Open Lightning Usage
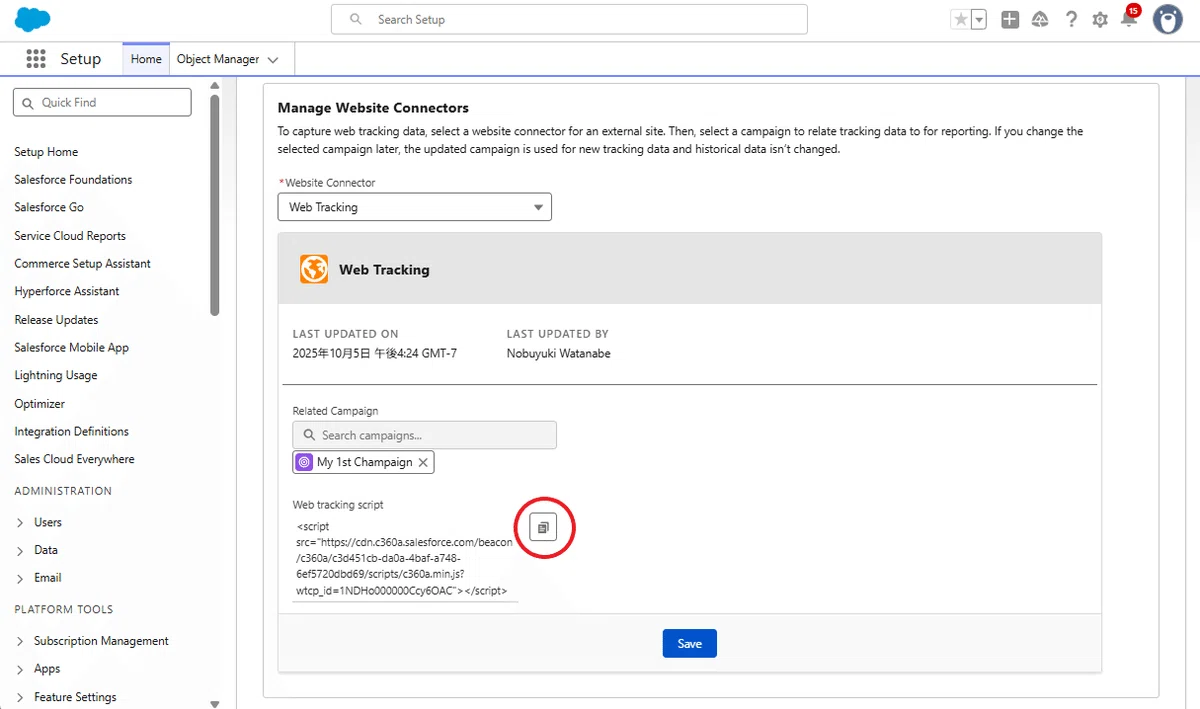 tap(55, 375)
